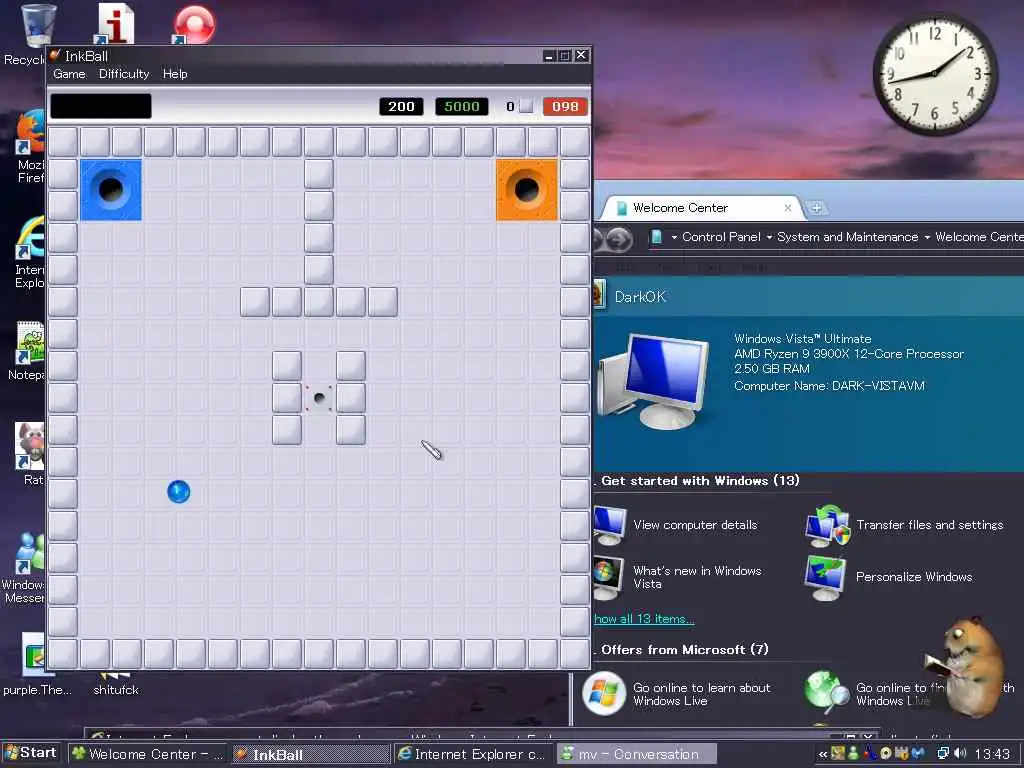Image resolution: width=1024 pixels, height=768 pixels.
Task: Click the green person messenger tray icon
Action: [853, 754]
